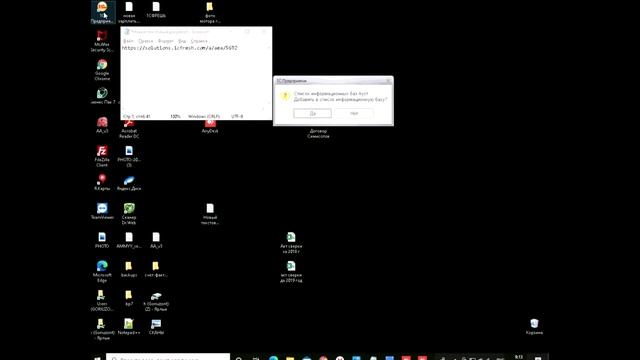Open McAfee Security Scan shortcut
This screenshot has width=640, height=360.
point(102,41)
